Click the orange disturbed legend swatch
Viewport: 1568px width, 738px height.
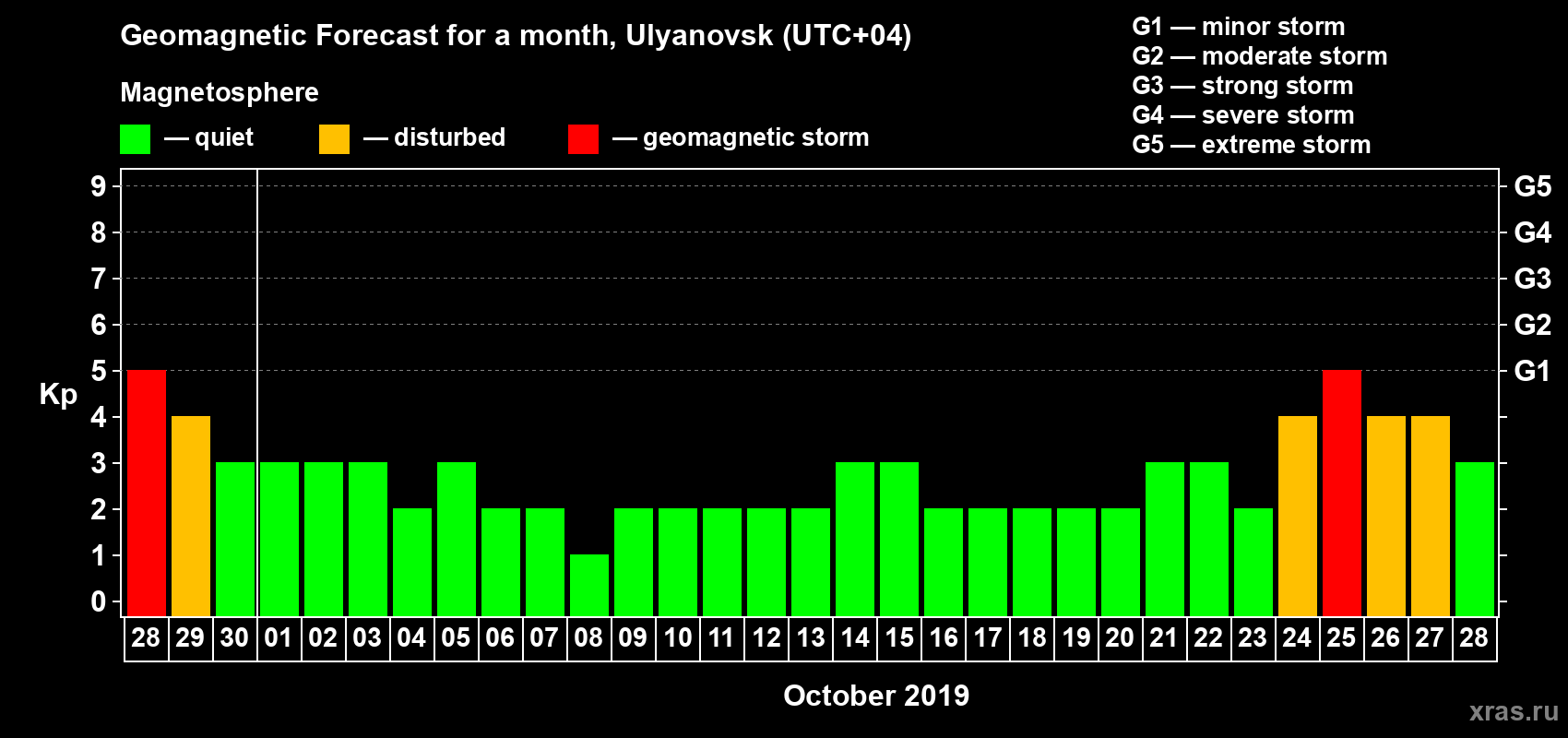click(x=334, y=139)
